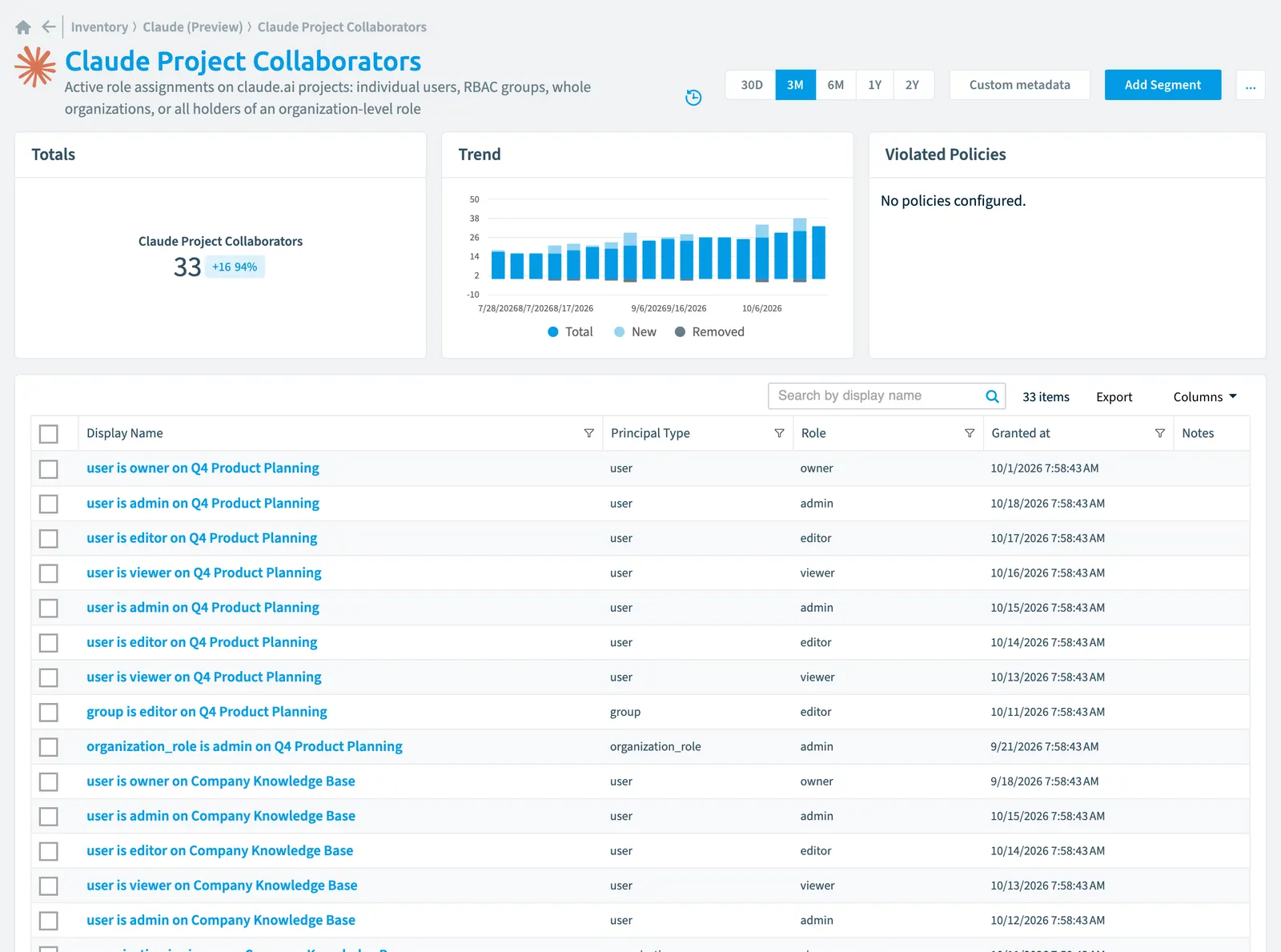Screen dimensions: 1281x952
Task: Open the Display Name column filter
Action: 589,433
